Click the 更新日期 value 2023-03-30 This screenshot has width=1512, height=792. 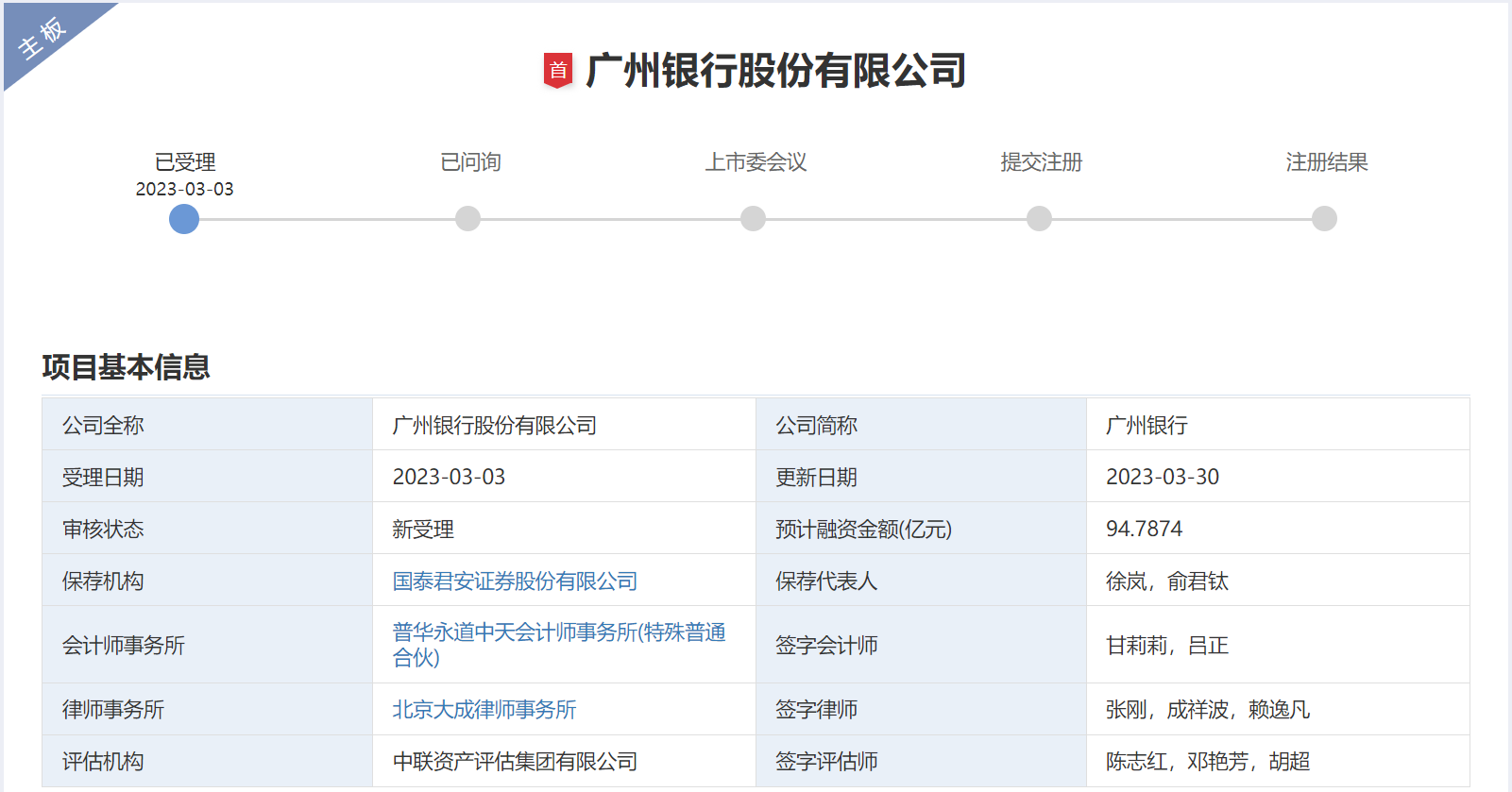(x=1163, y=478)
